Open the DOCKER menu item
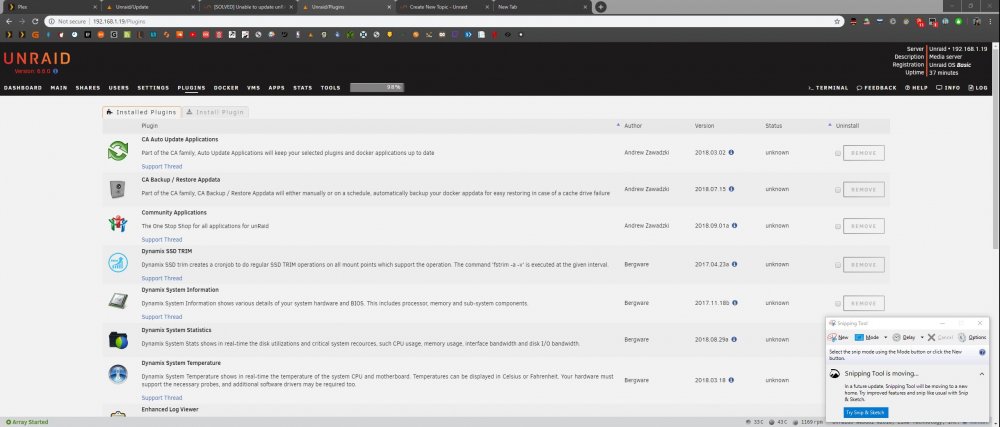Image resolution: width=1000 pixels, height=427 pixels. coord(226,88)
